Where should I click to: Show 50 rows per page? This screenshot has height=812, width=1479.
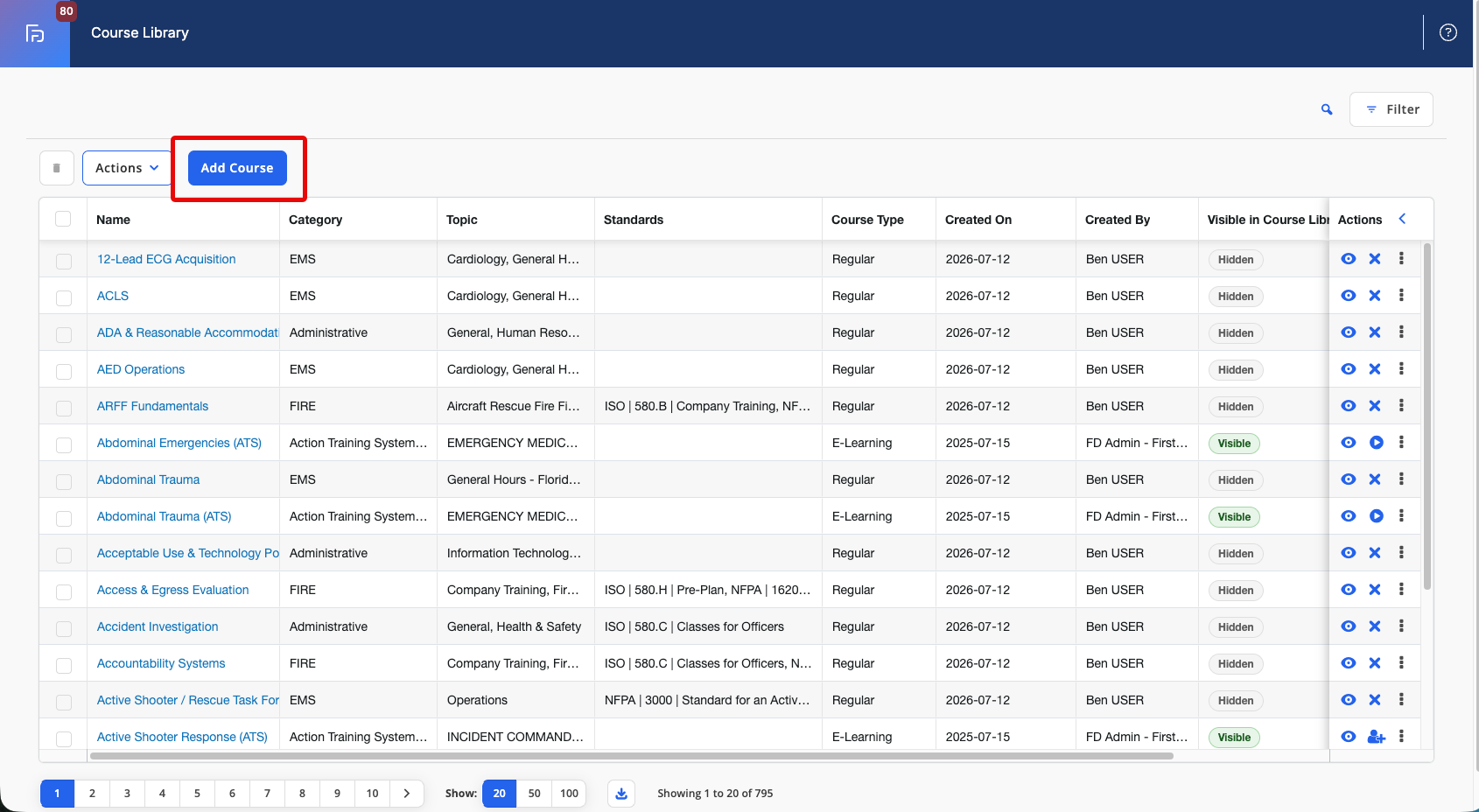click(x=534, y=794)
